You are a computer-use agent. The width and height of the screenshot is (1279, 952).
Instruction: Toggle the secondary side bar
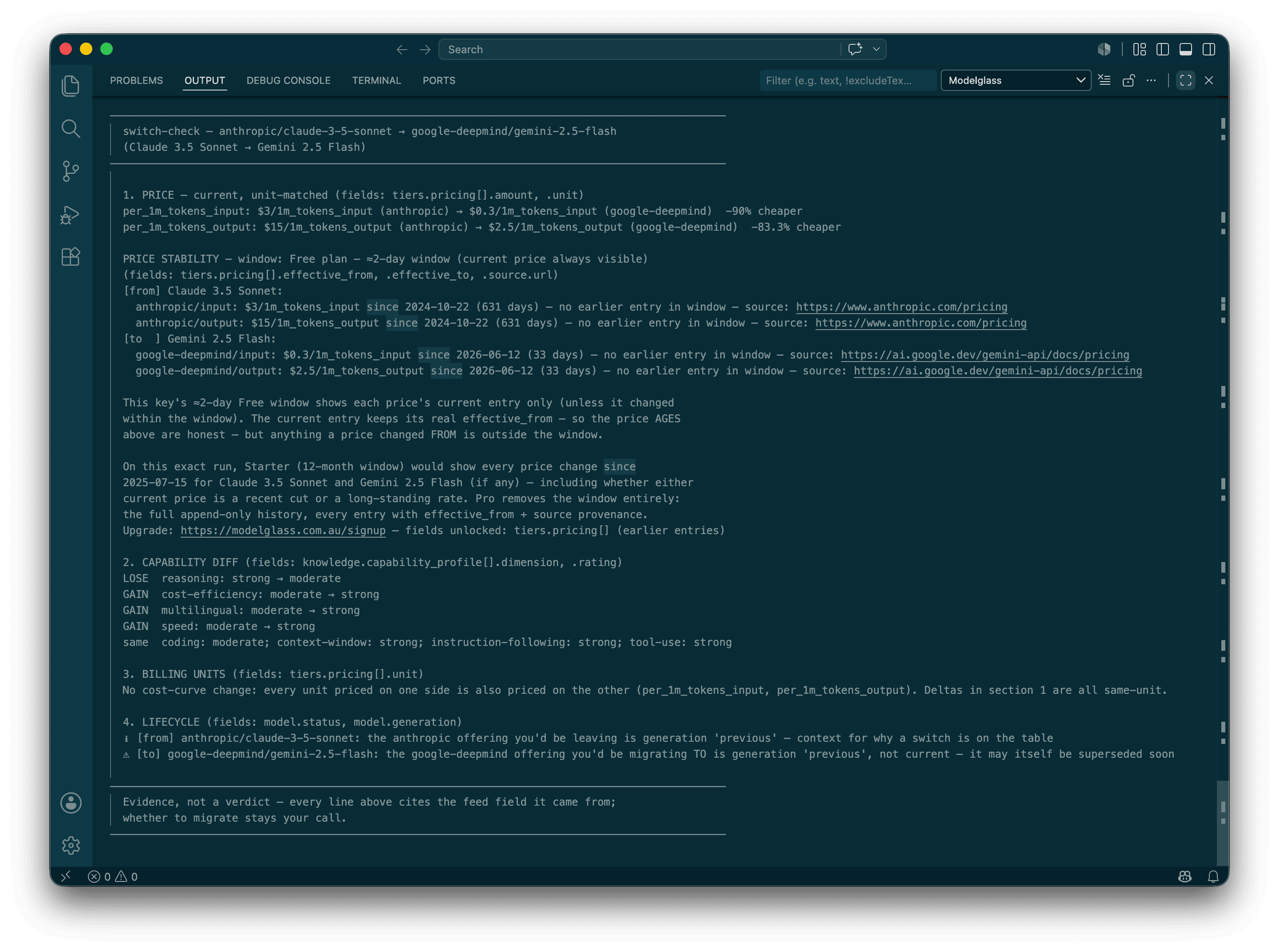(1209, 50)
